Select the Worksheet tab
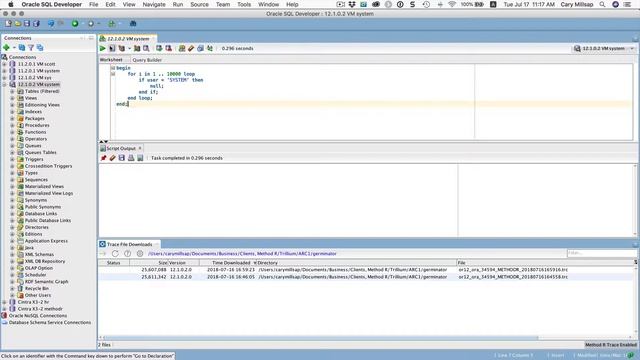 111,60
